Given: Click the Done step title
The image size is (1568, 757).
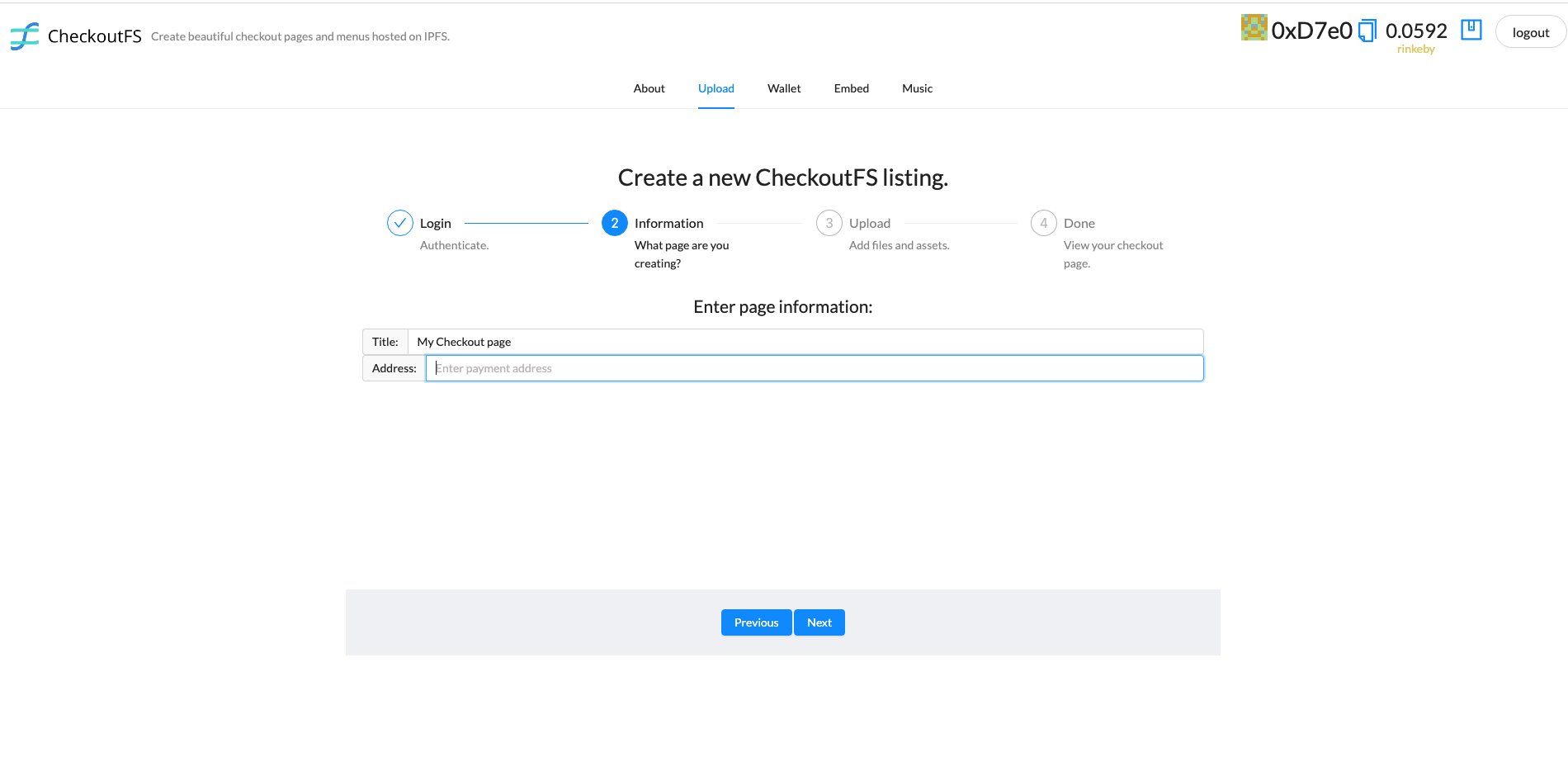Looking at the screenshot, I should coord(1079,223).
